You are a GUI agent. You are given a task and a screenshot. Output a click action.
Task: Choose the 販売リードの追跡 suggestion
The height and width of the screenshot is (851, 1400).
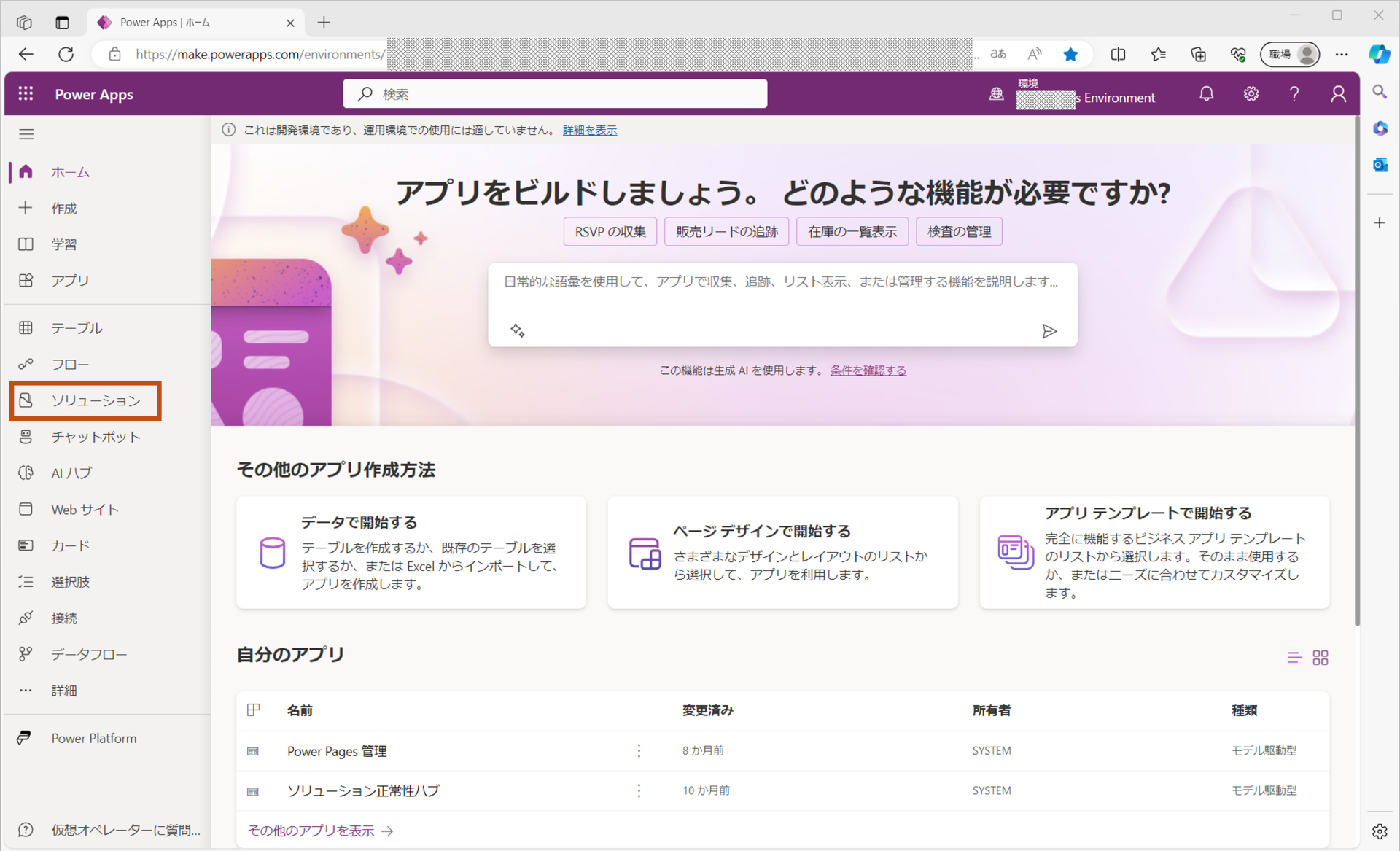point(727,232)
